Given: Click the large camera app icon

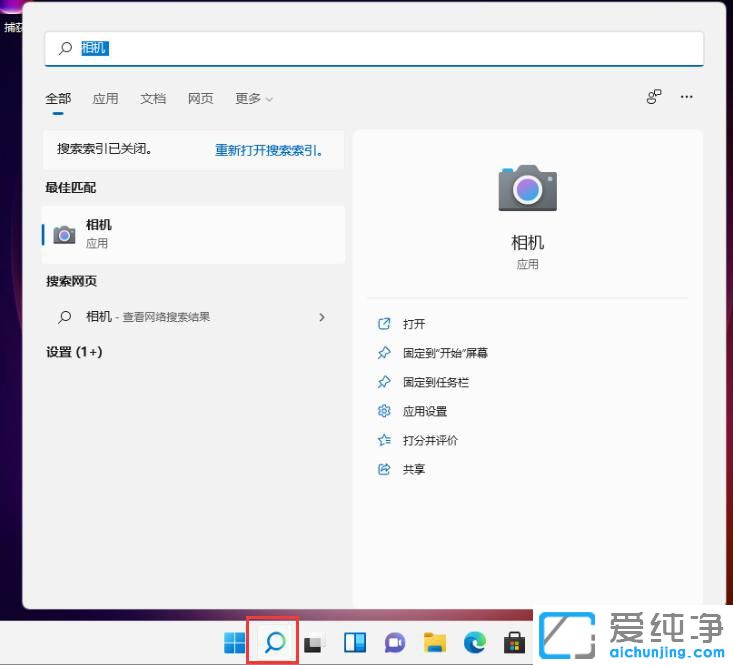Looking at the screenshot, I should pyautogui.click(x=527, y=188).
